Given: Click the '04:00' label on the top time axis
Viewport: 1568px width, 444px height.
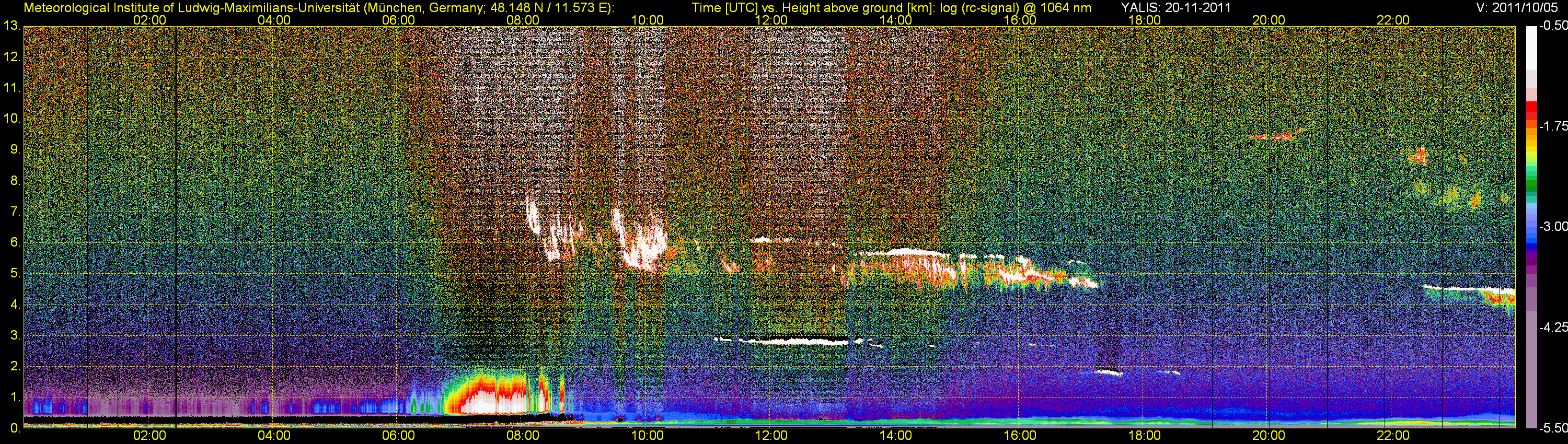Looking at the screenshot, I should click(x=274, y=20).
